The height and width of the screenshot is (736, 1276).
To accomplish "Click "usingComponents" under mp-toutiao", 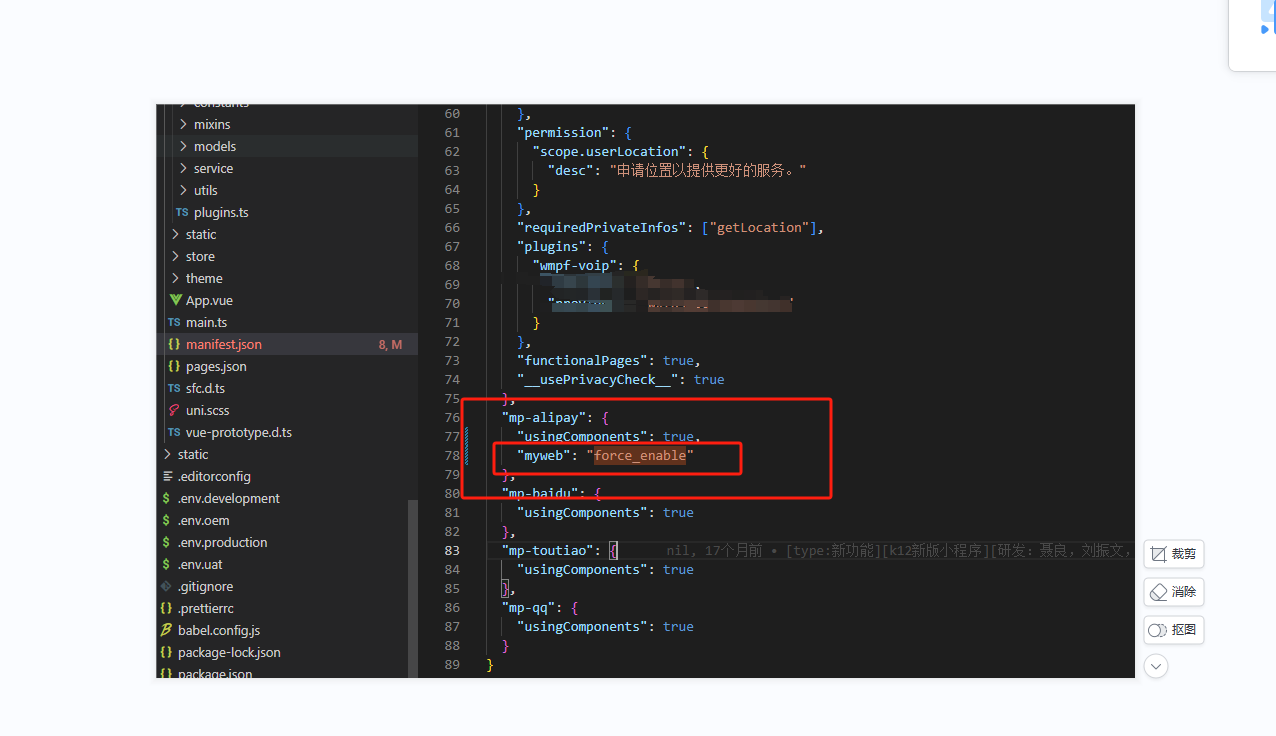I will tap(584, 569).
